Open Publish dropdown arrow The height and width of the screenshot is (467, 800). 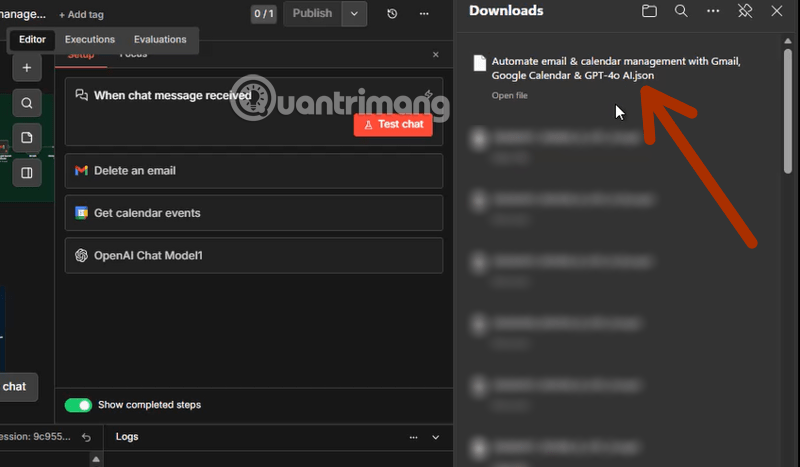pos(354,14)
